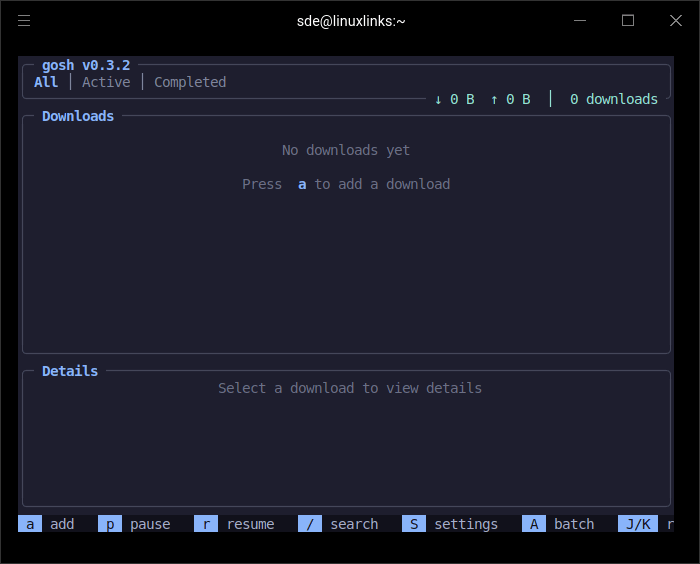Switch to the Active tab

point(106,82)
